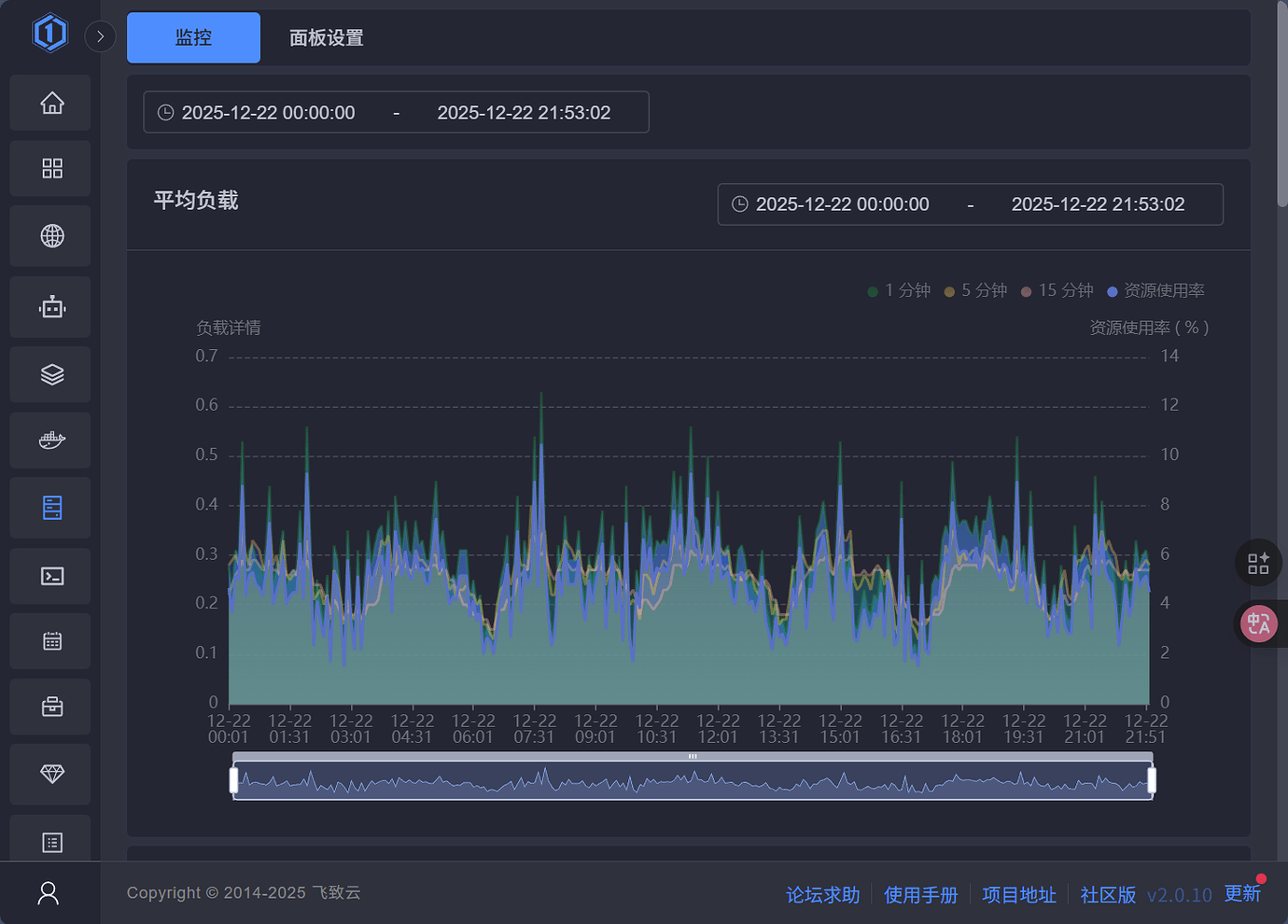Click the page vertical scrollbar
The width and height of the screenshot is (1288, 924).
[1282, 103]
